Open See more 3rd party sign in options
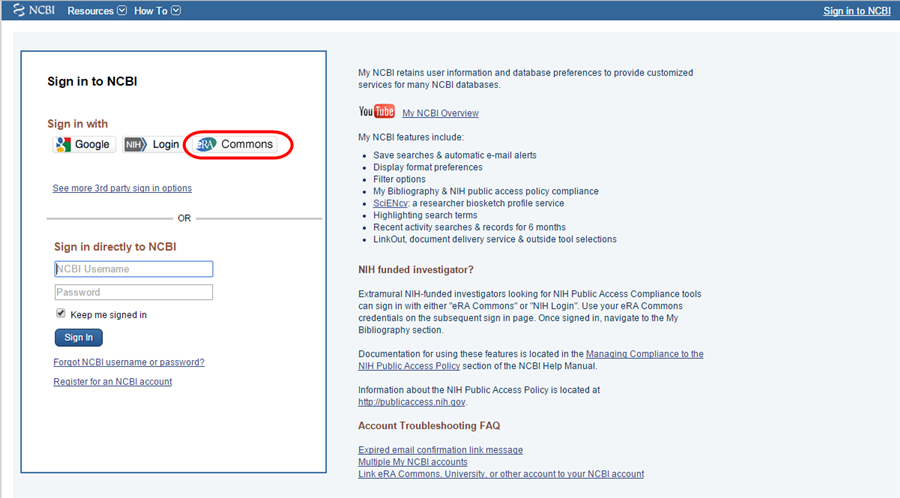Screen dimensions: 900x498 coord(122,188)
